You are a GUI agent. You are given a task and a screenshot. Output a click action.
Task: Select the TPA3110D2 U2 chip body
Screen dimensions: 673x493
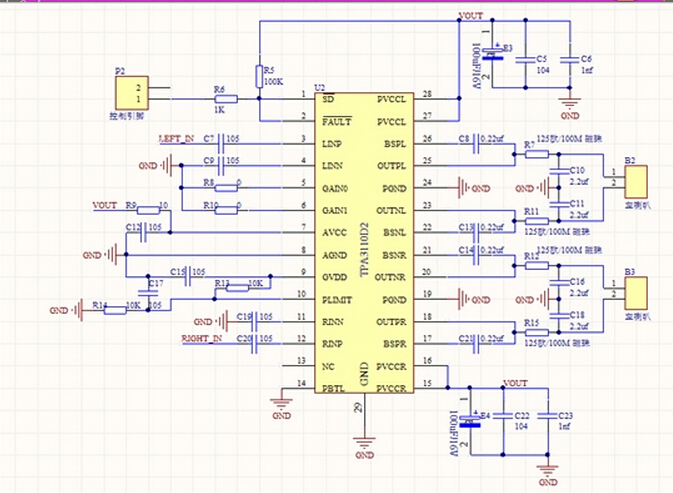point(364,243)
